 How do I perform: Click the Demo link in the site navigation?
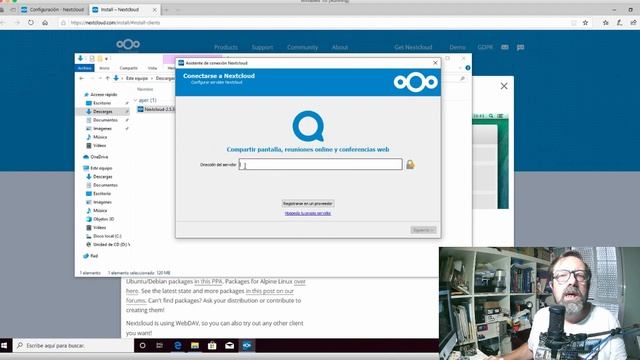pyautogui.click(x=458, y=47)
